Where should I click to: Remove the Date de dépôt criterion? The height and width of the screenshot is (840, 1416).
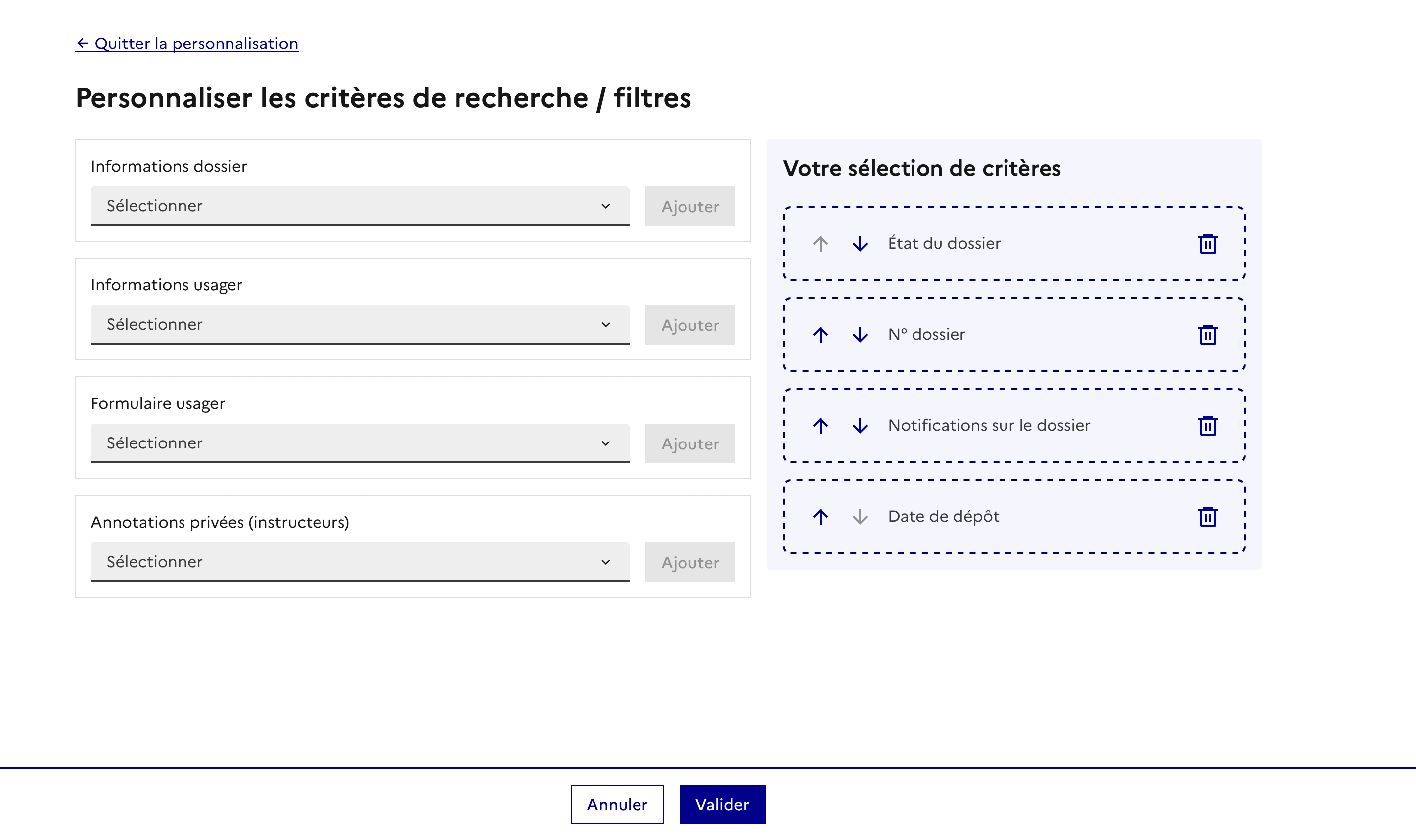pyautogui.click(x=1208, y=516)
